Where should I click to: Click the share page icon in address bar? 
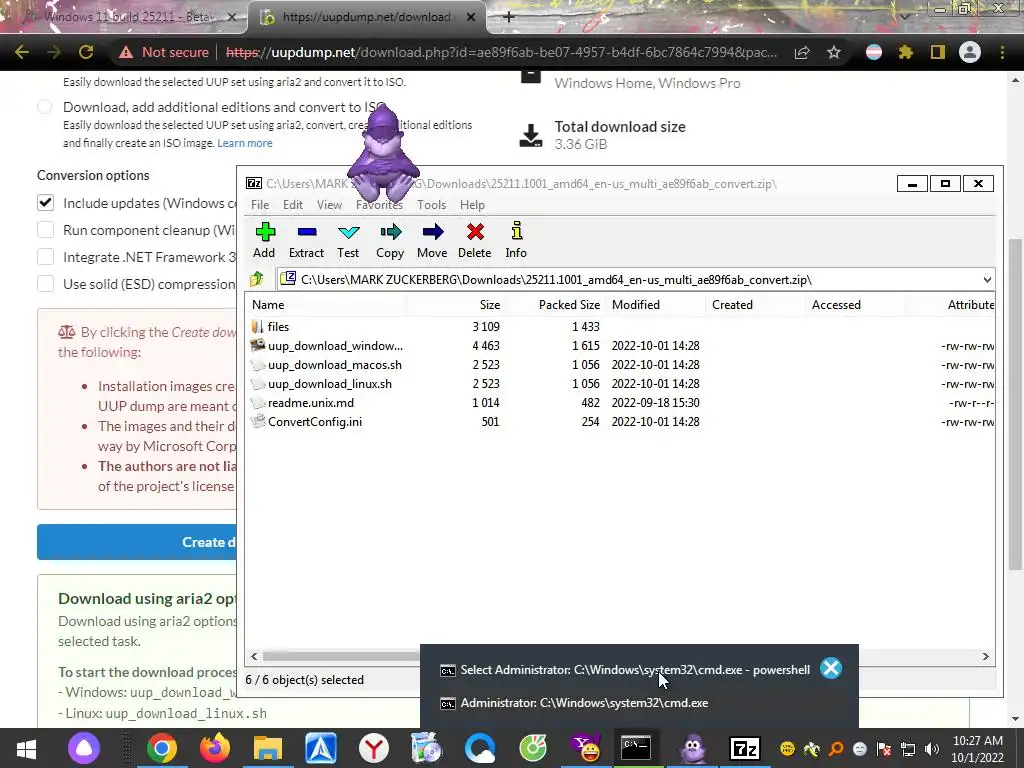(x=802, y=52)
